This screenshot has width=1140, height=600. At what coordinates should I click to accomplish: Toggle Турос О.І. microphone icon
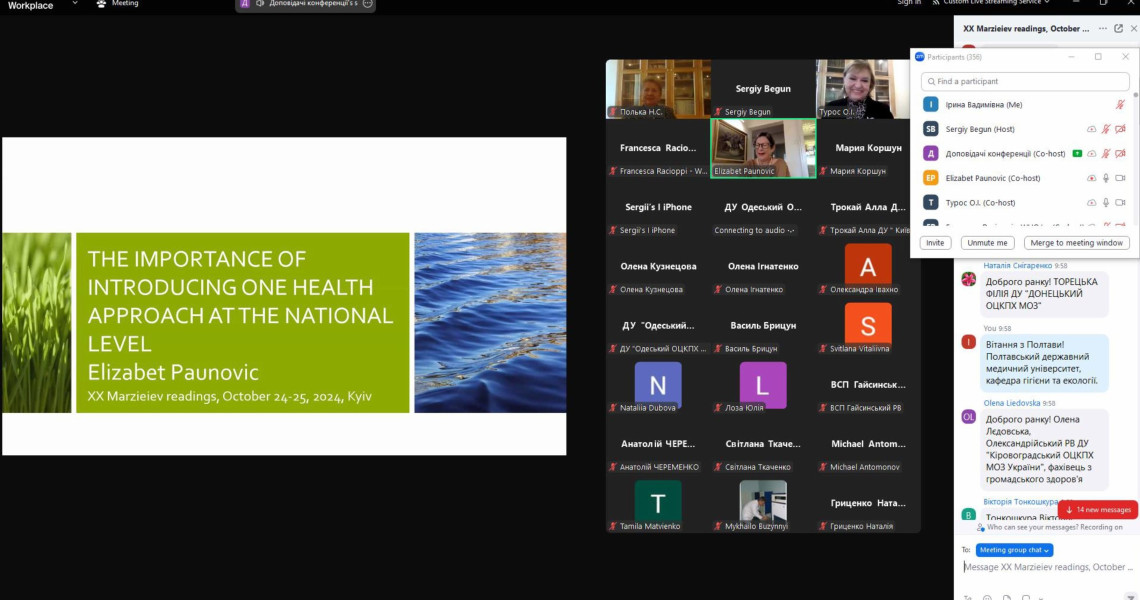(1106, 203)
